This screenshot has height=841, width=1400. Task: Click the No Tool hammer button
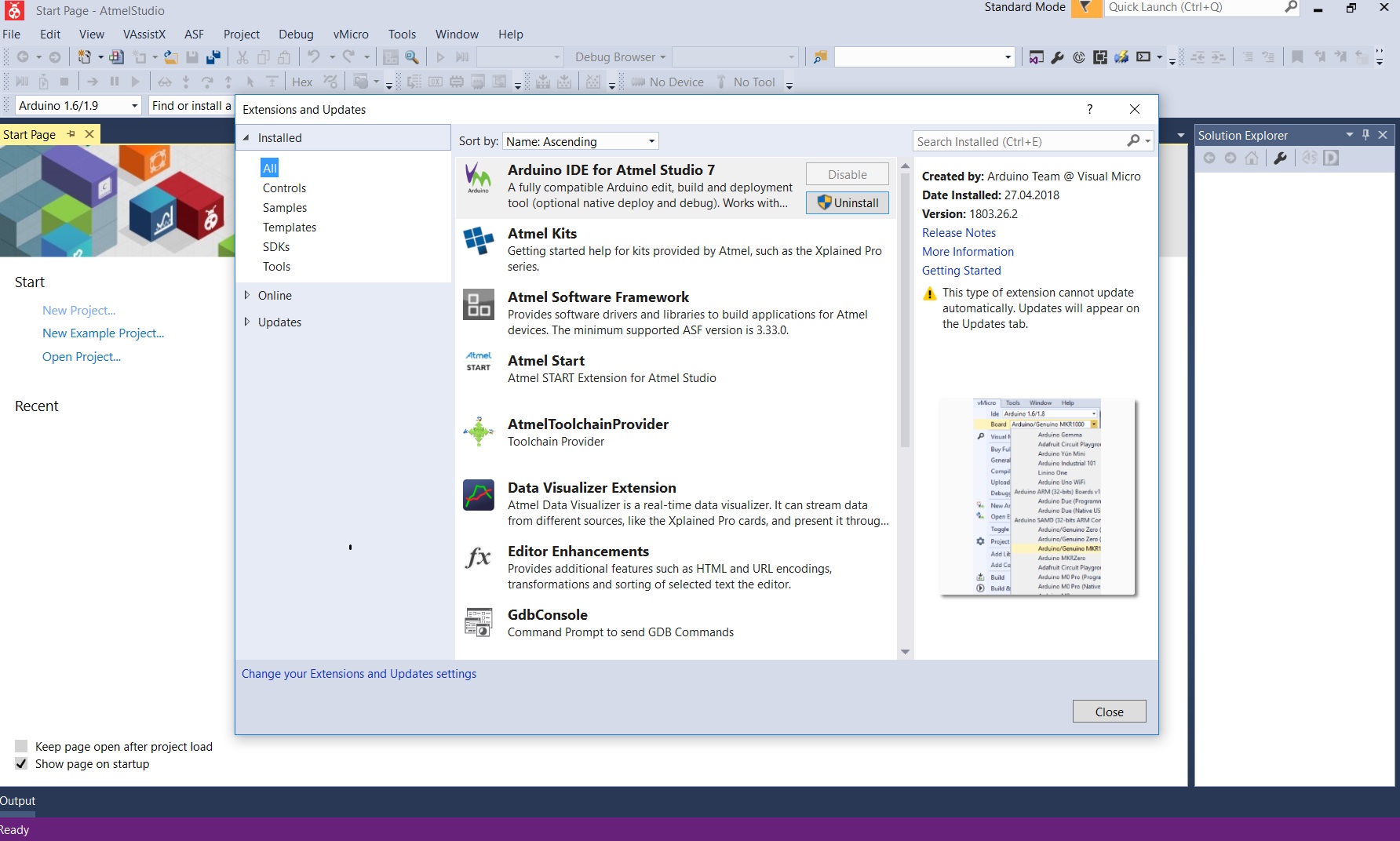click(746, 82)
